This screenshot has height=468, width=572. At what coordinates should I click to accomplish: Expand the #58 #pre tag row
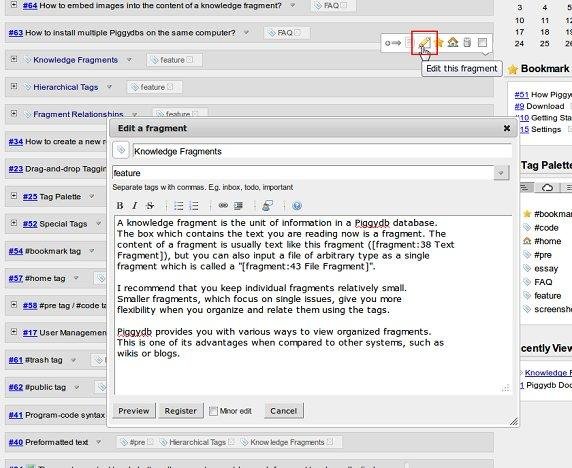[x=14, y=305]
